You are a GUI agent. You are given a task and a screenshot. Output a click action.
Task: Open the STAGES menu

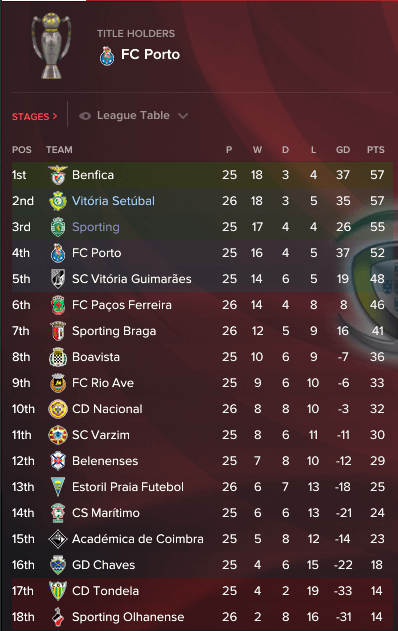click(35, 117)
